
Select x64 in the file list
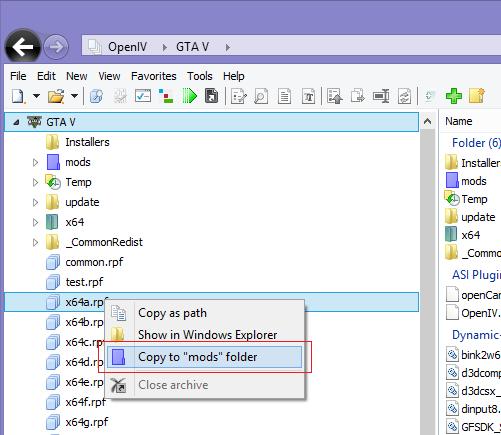(x=463, y=235)
